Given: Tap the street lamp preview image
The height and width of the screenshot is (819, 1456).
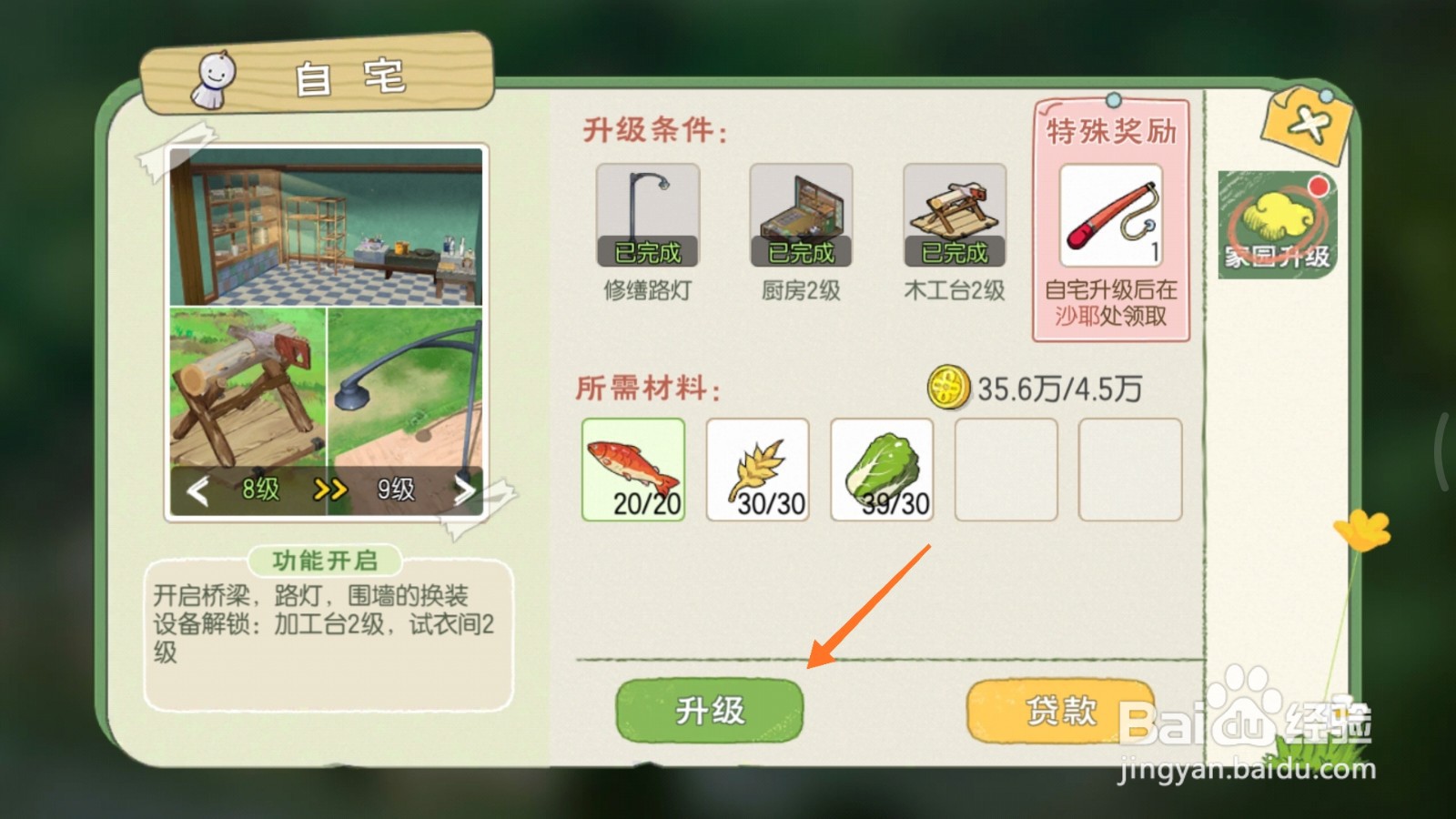Looking at the screenshot, I should 406,387.
